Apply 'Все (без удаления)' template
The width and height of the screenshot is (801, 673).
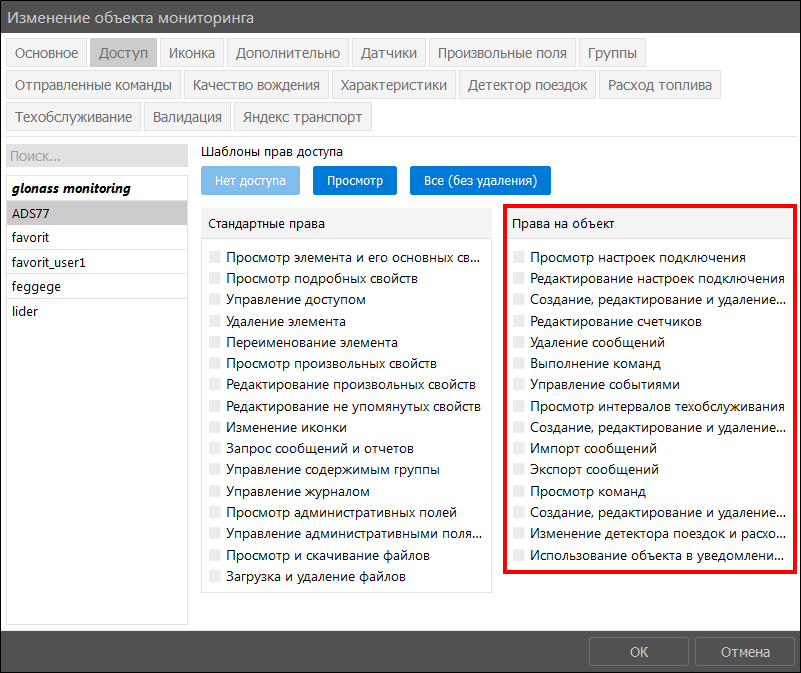click(x=480, y=180)
